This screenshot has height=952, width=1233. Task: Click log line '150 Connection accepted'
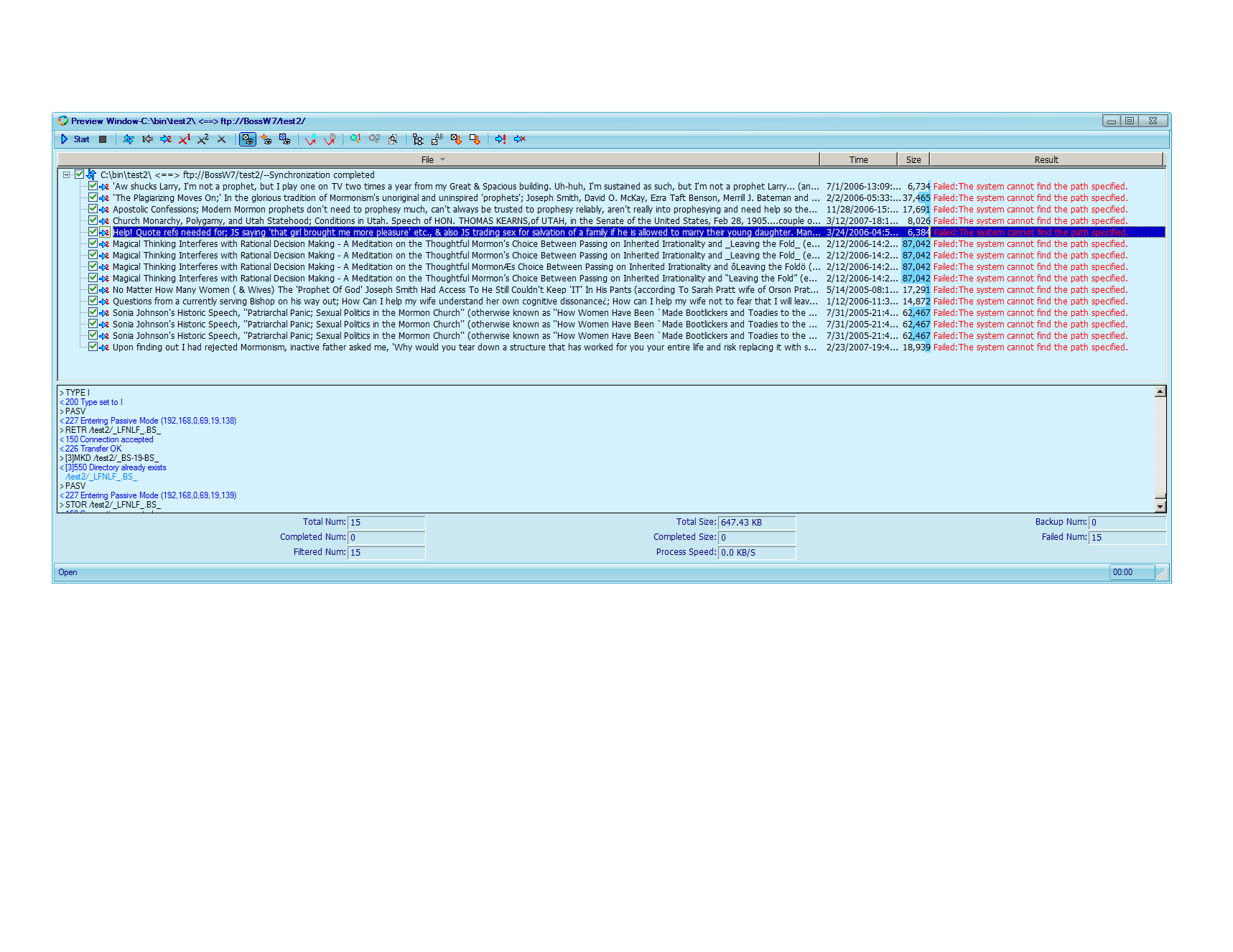(106, 439)
